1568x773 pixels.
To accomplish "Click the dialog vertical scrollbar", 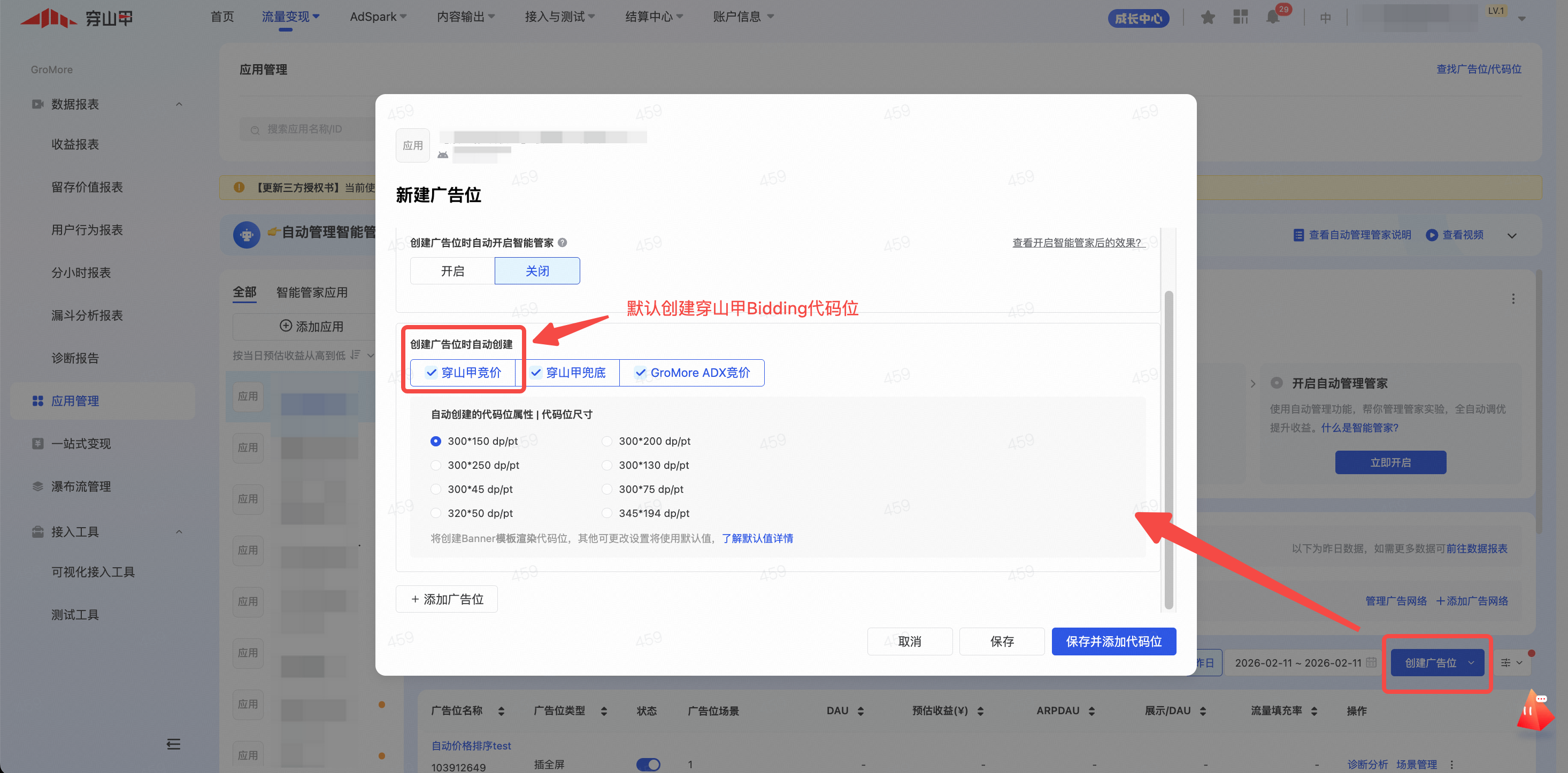I will pos(1168,451).
